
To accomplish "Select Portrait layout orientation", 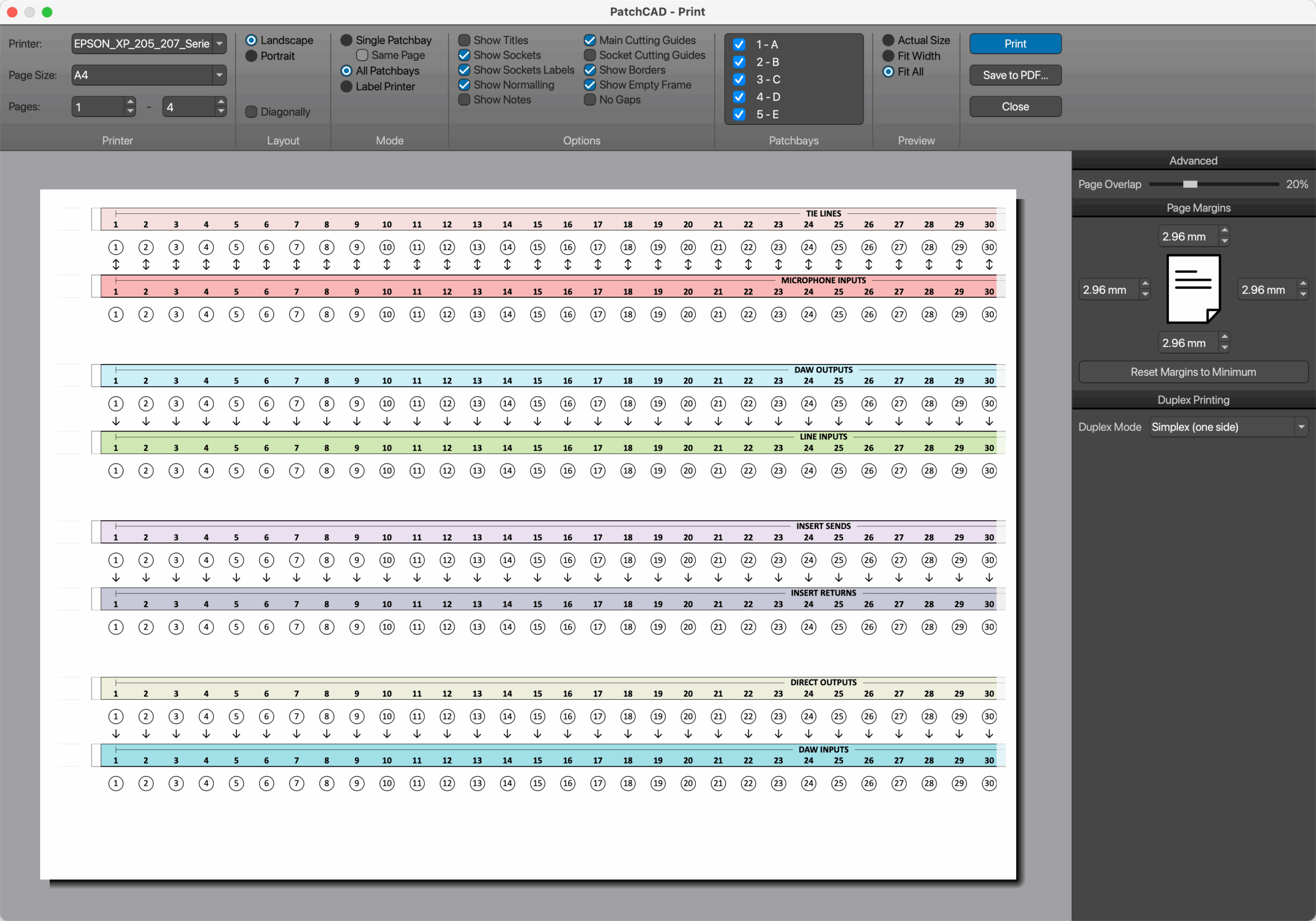I will pos(251,56).
